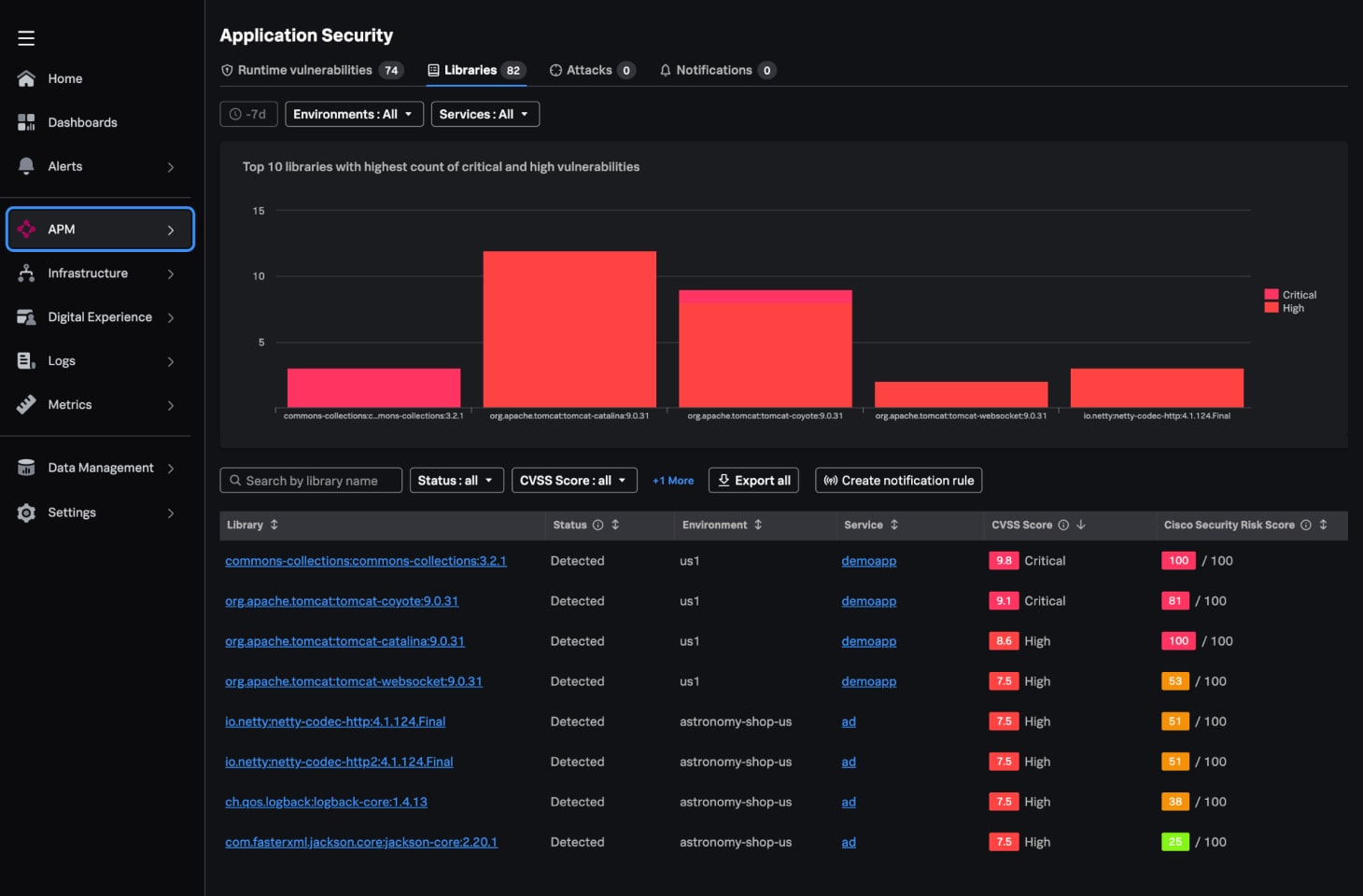The width and height of the screenshot is (1363, 896).
Task: Open ad service in logback-core row
Action: (849, 802)
